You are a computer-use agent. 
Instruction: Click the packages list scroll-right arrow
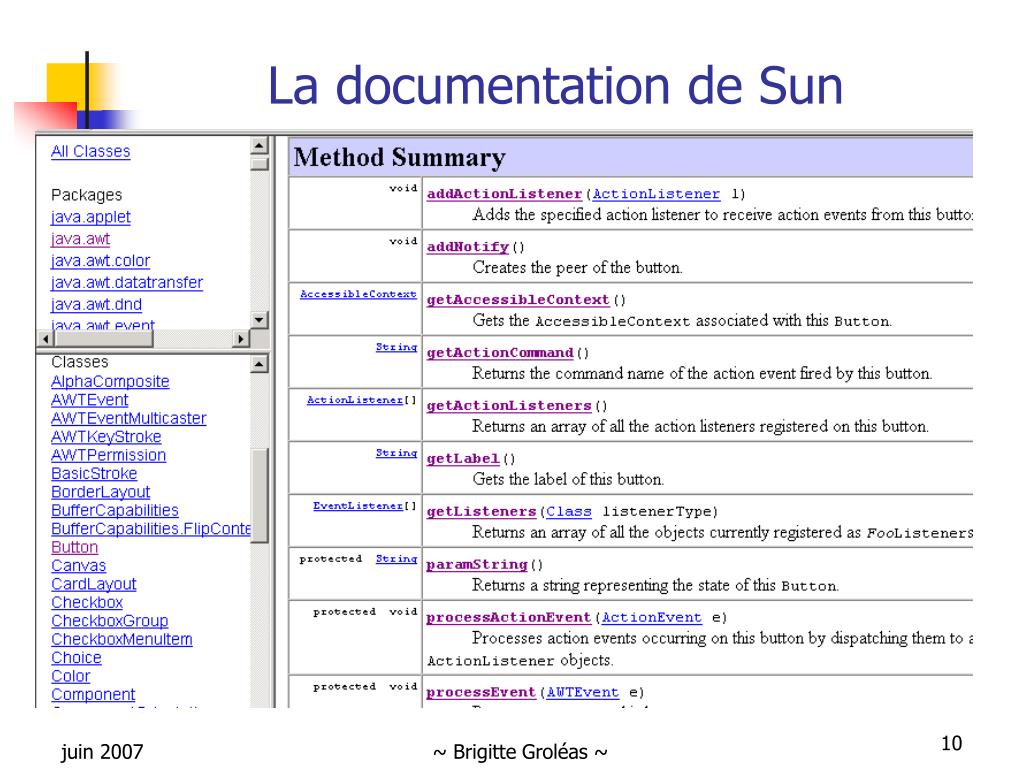pos(242,339)
